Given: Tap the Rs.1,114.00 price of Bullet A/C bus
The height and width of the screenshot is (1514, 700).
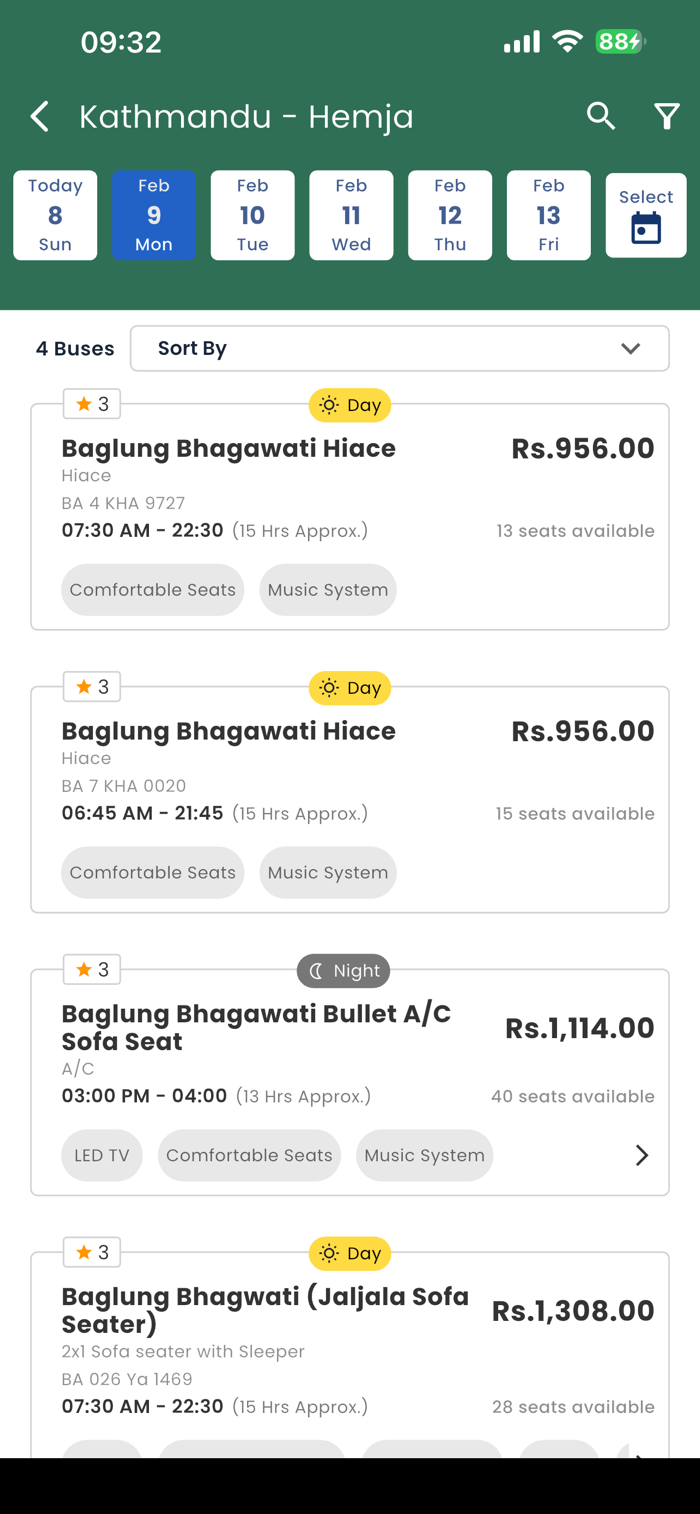Looking at the screenshot, I should [580, 1028].
